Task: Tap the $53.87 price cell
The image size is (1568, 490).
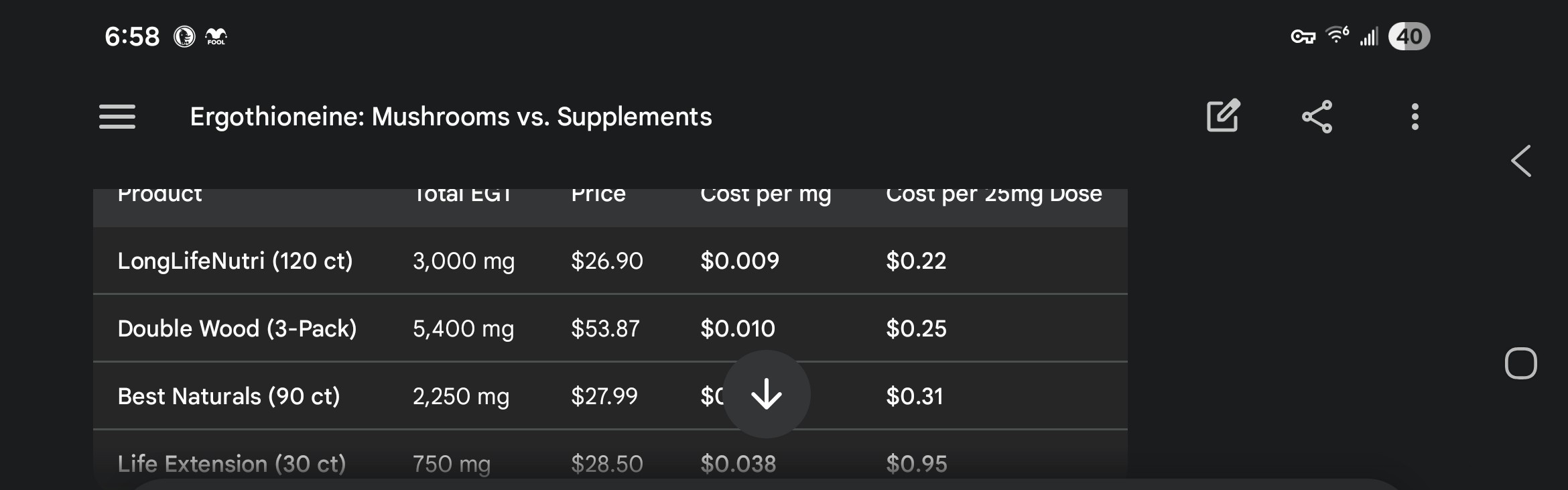Action: [605, 328]
